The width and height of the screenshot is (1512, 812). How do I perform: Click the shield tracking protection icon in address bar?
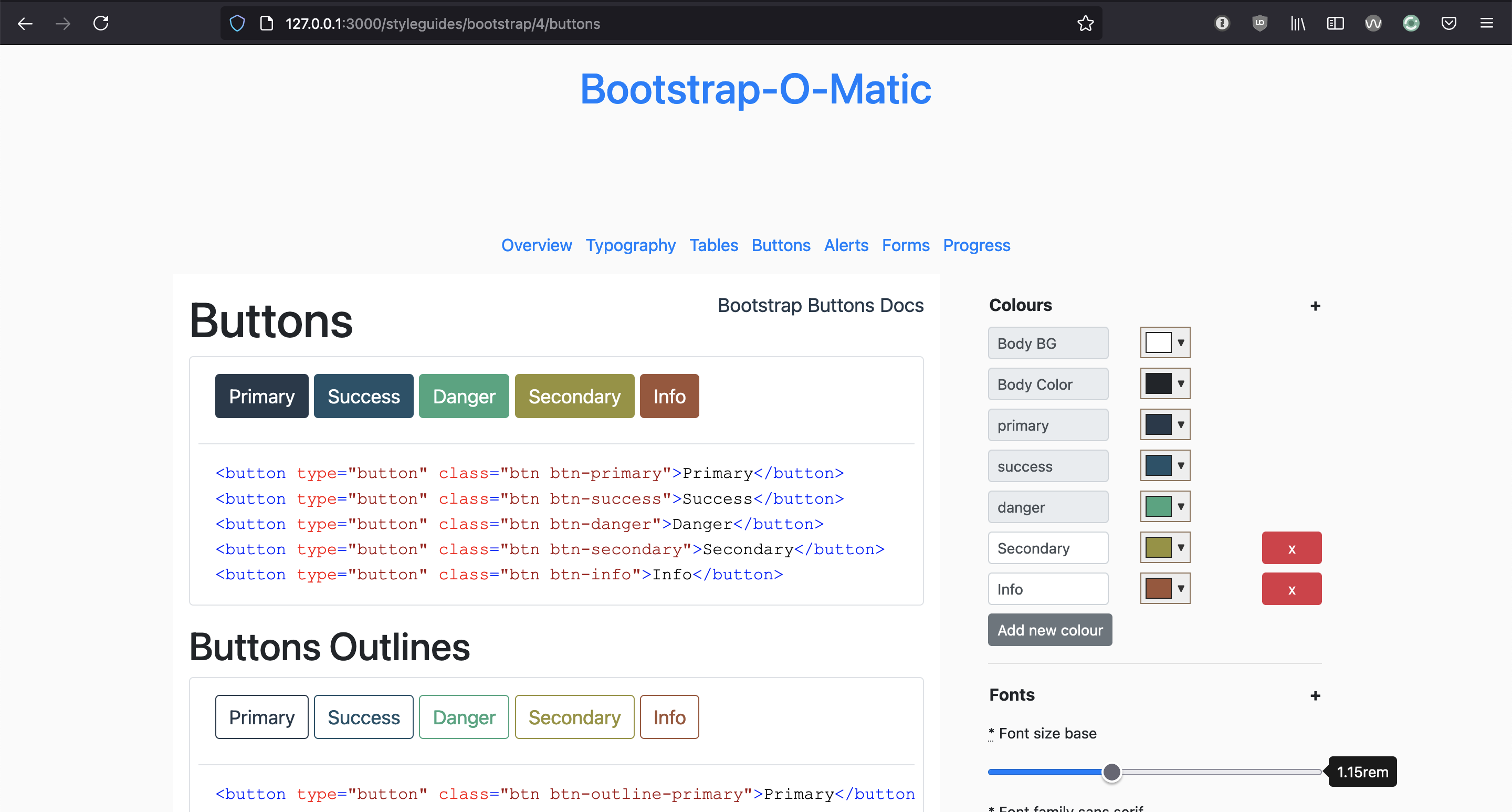click(237, 23)
